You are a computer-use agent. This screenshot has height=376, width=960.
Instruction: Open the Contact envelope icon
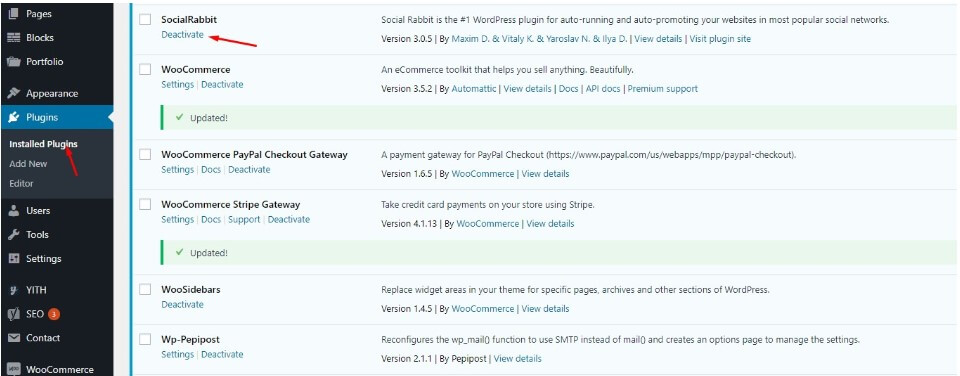[13, 338]
